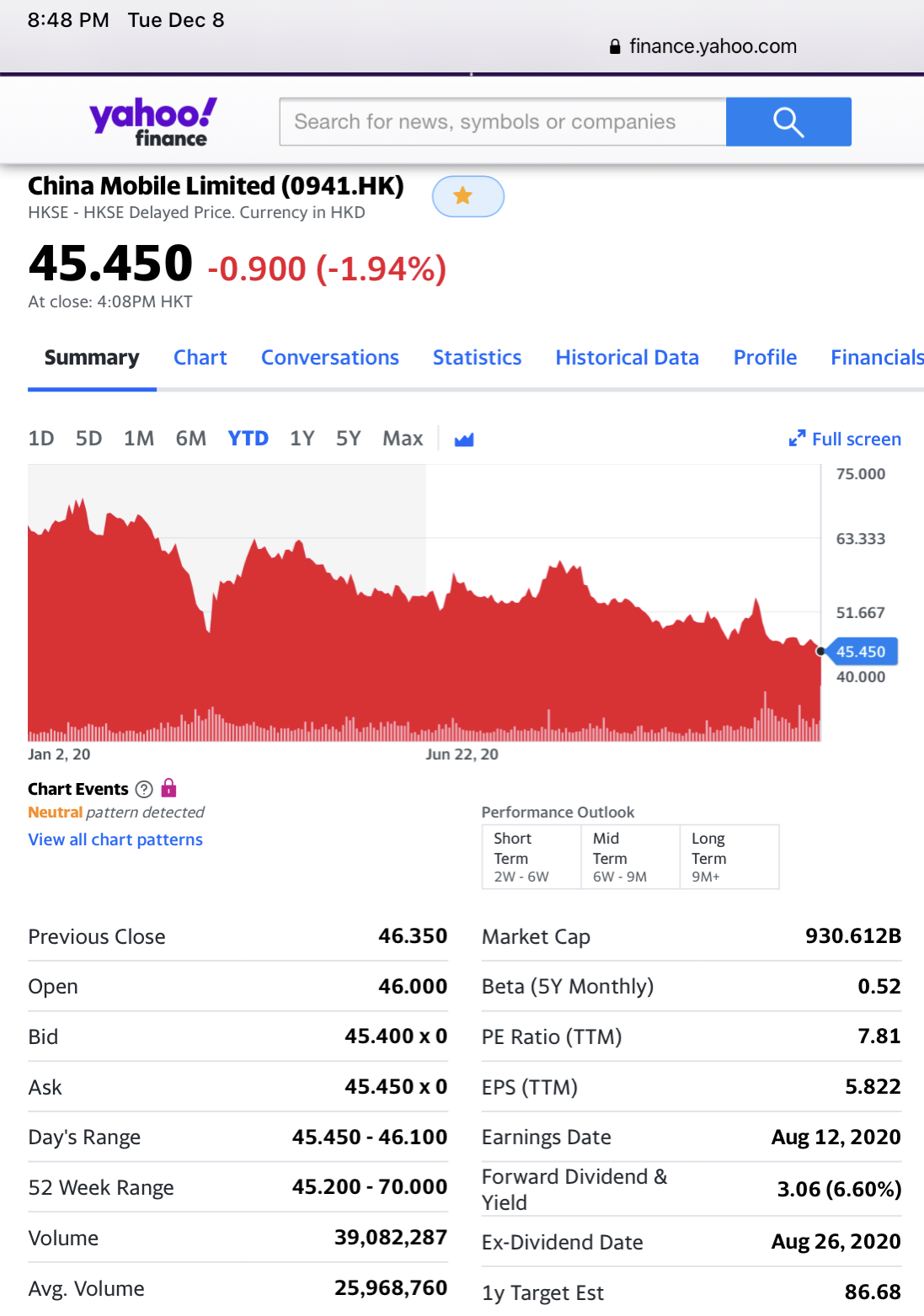Click the Chart Events help question mark

pyautogui.click(x=144, y=789)
